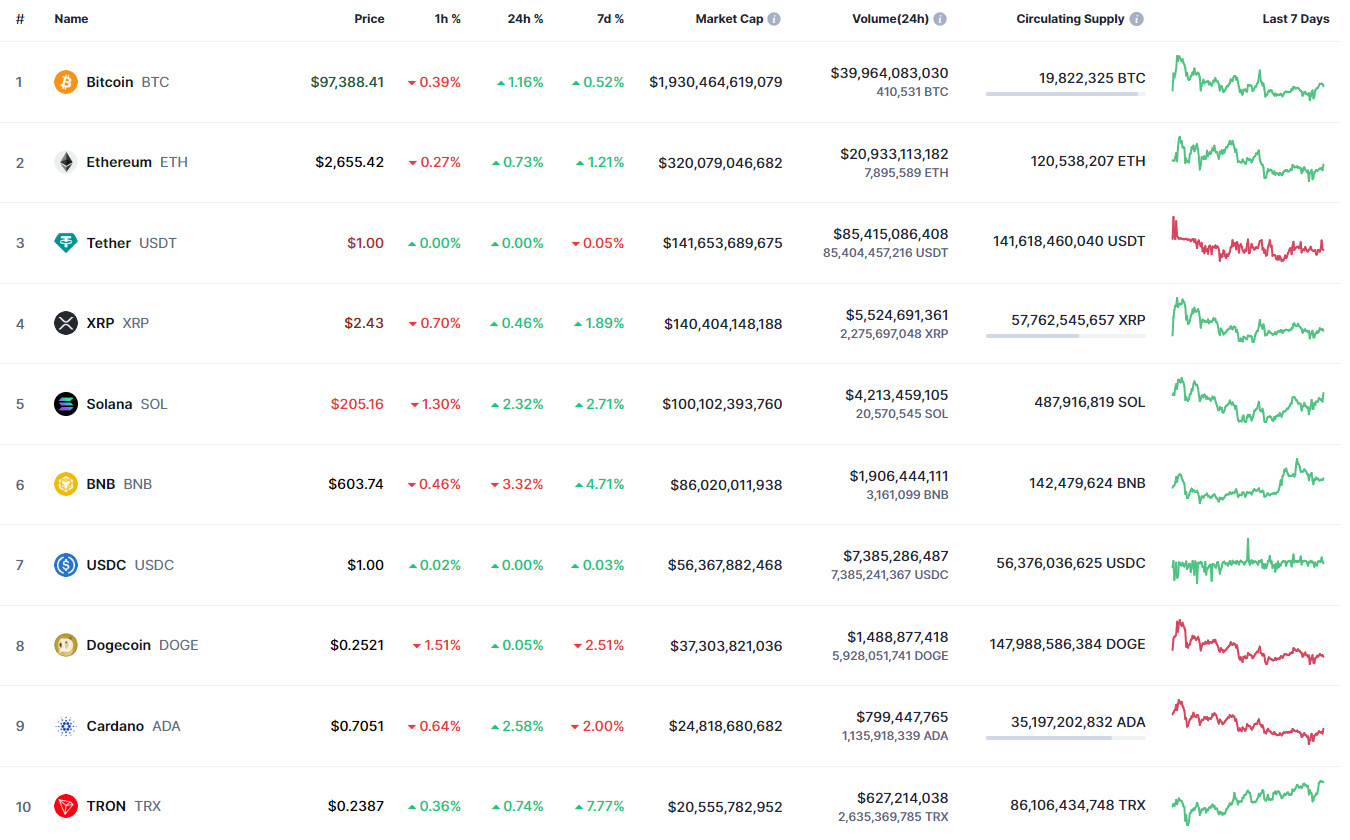The height and width of the screenshot is (840, 1350).
Task: Click the Market Cap info icon
Action: point(774,19)
